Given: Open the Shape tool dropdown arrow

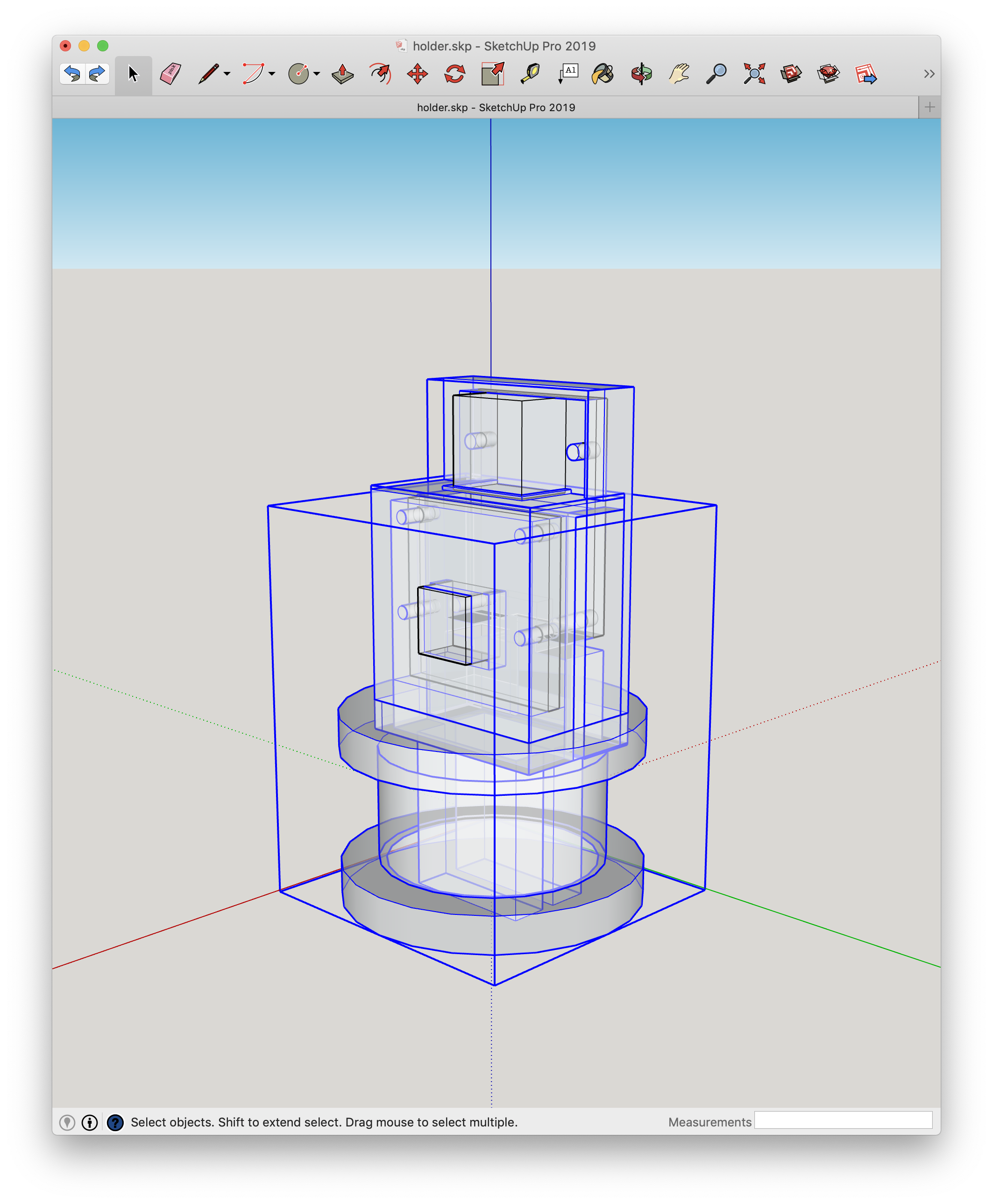Looking at the screenshot, I should 316,74.
